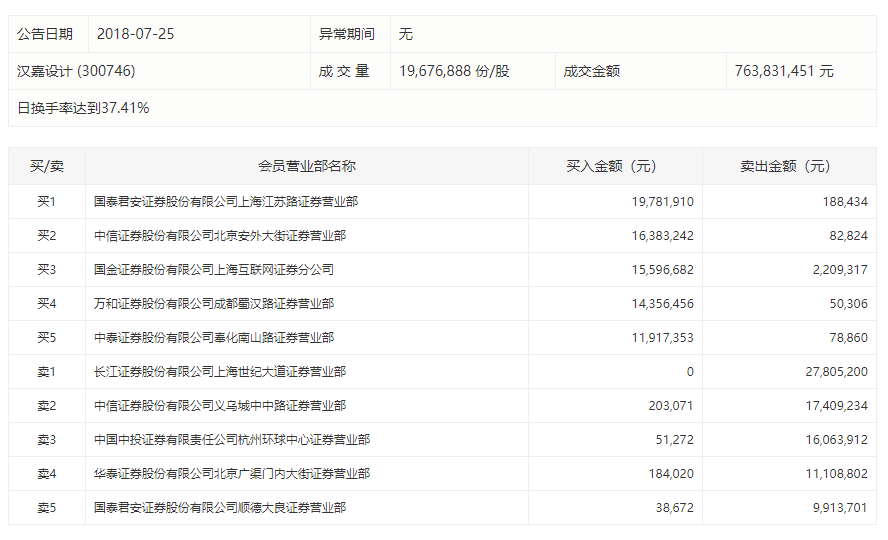Open 国金证券 上海互联网证券分公司 entry

(x=214, y=270)
